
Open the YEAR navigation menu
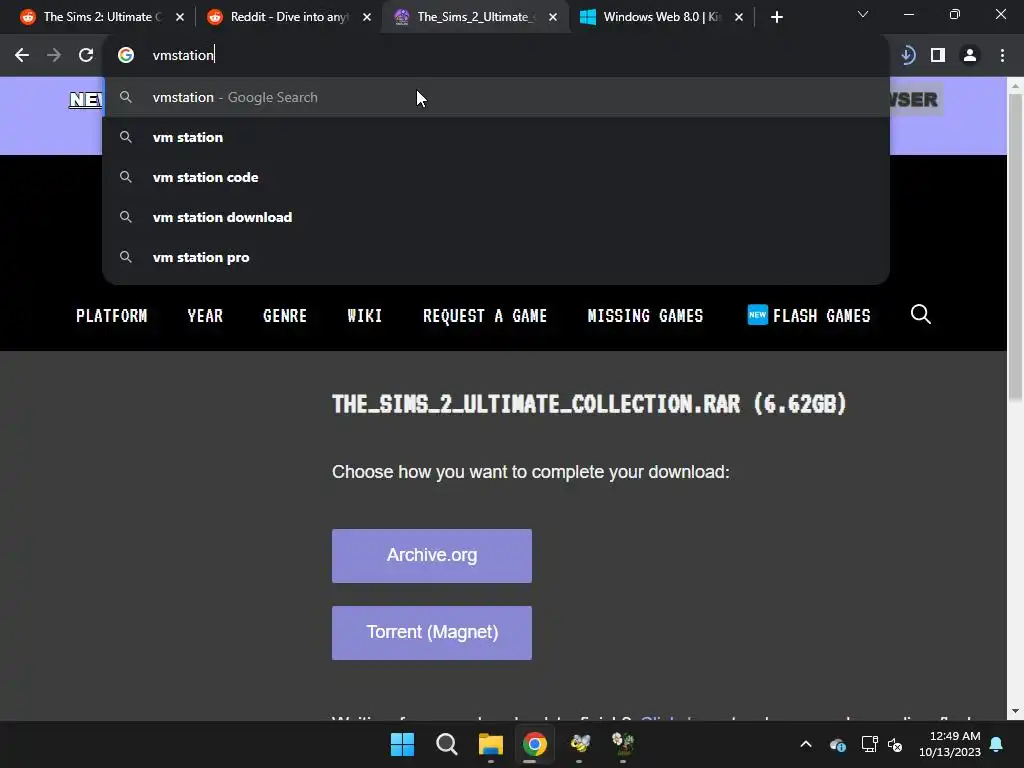[205, 315]
